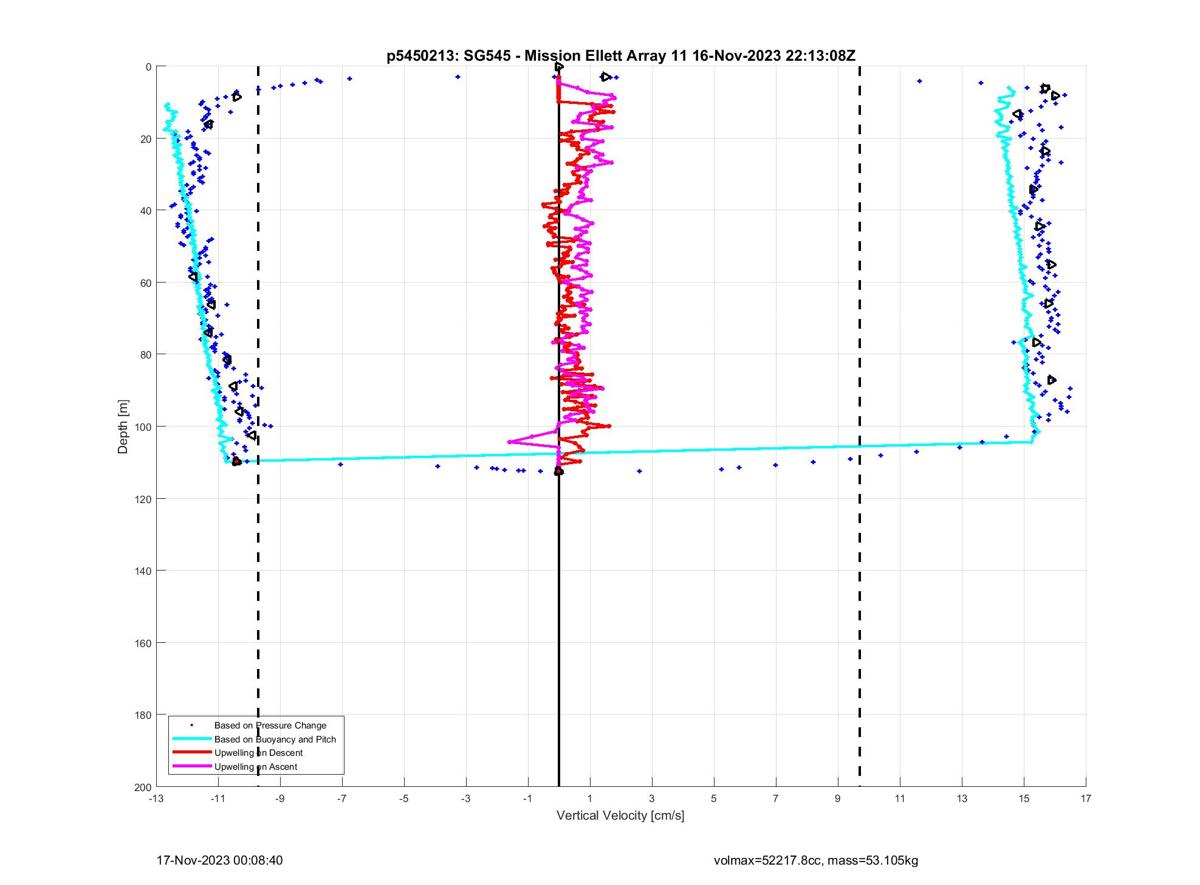Click the 'Vertical Velocity [cm/s]' axis label
Image resolution: width=1200 pixels, height=885 pixels.
point(620,816)
